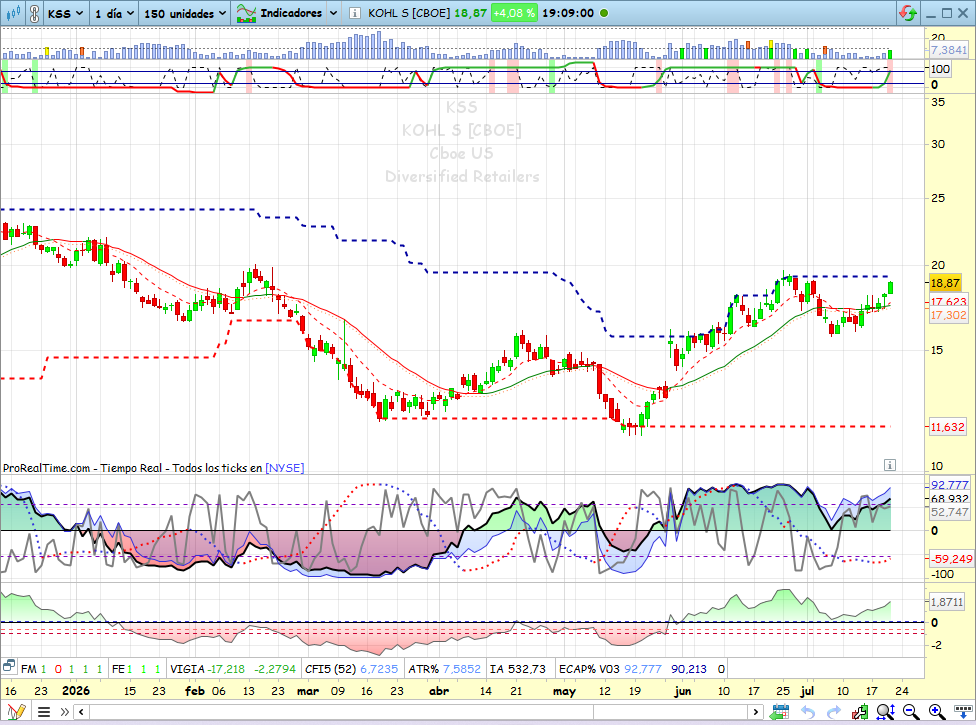Open the '1 día' timeframe dropdown
976x725 pixels.
pyautogui.click(x=115, y=13)
